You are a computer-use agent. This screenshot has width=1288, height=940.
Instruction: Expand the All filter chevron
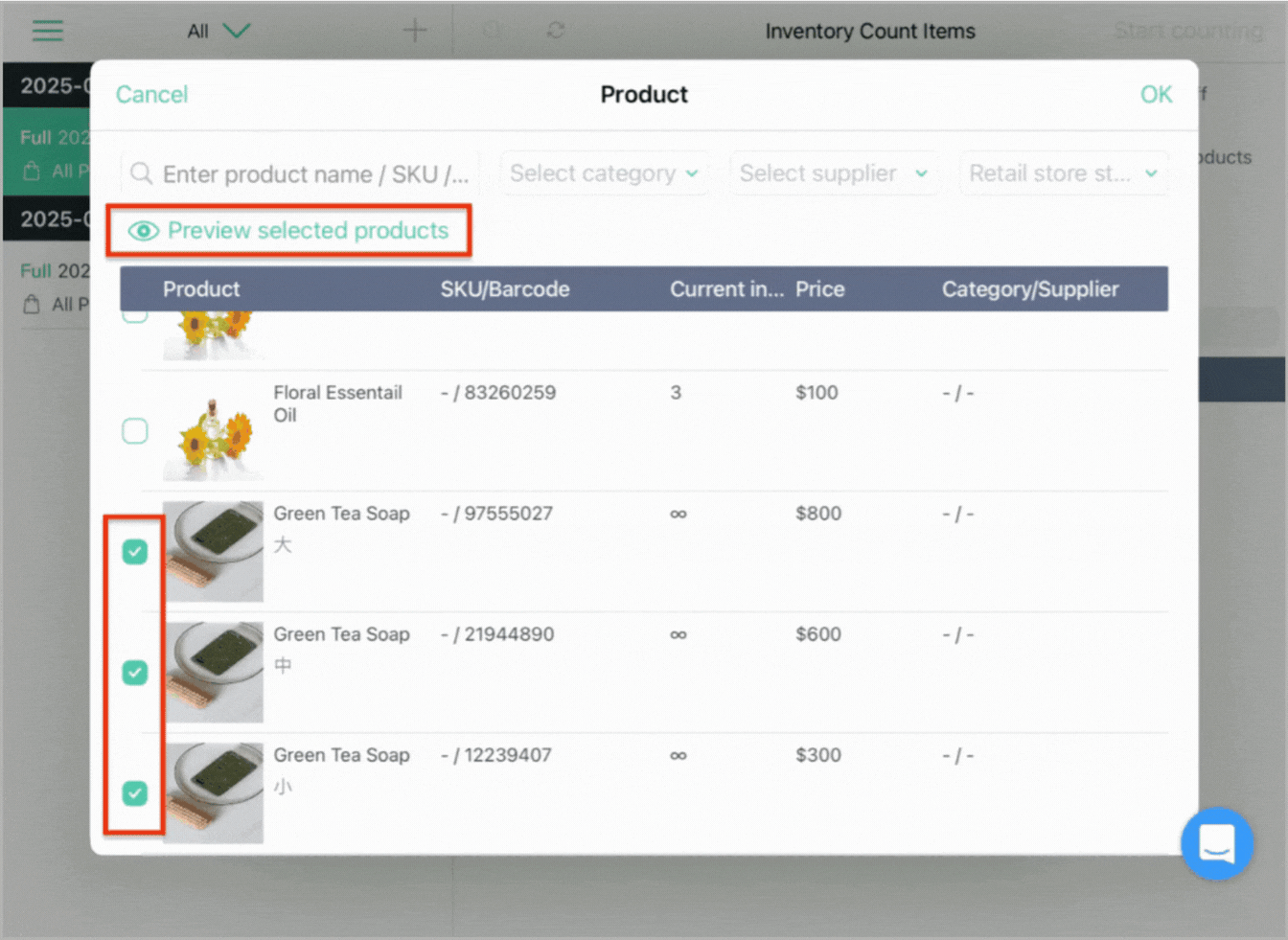point(236,31)
